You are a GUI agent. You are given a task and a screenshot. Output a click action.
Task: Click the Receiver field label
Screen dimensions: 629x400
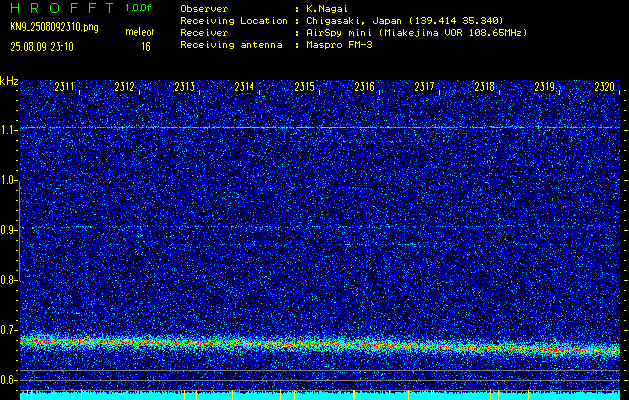(204, 33)
